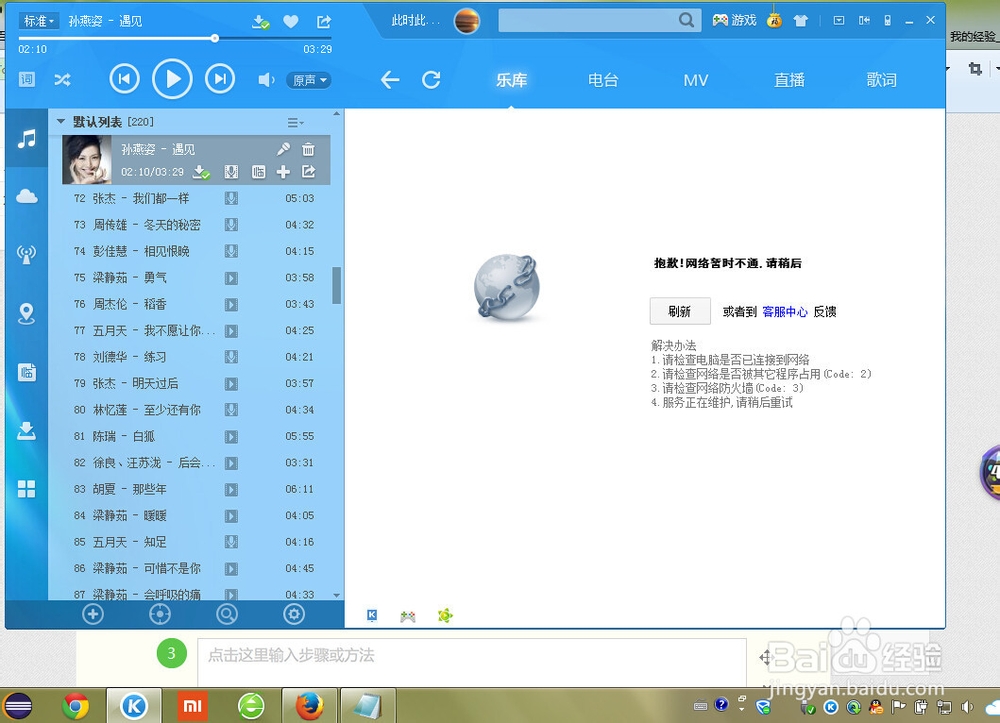Click the microphone icon on current song

[283, 149]
